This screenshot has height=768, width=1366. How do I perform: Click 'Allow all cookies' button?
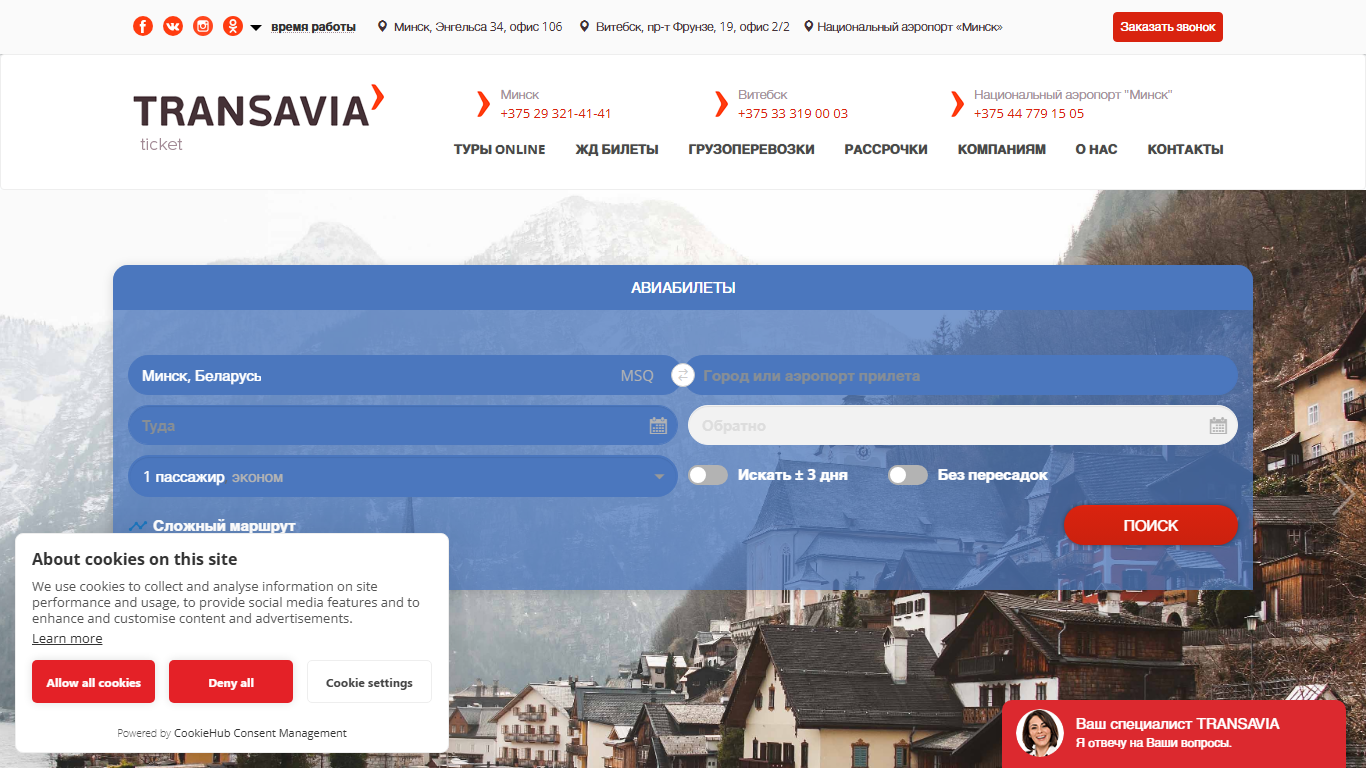coord(93,682)
